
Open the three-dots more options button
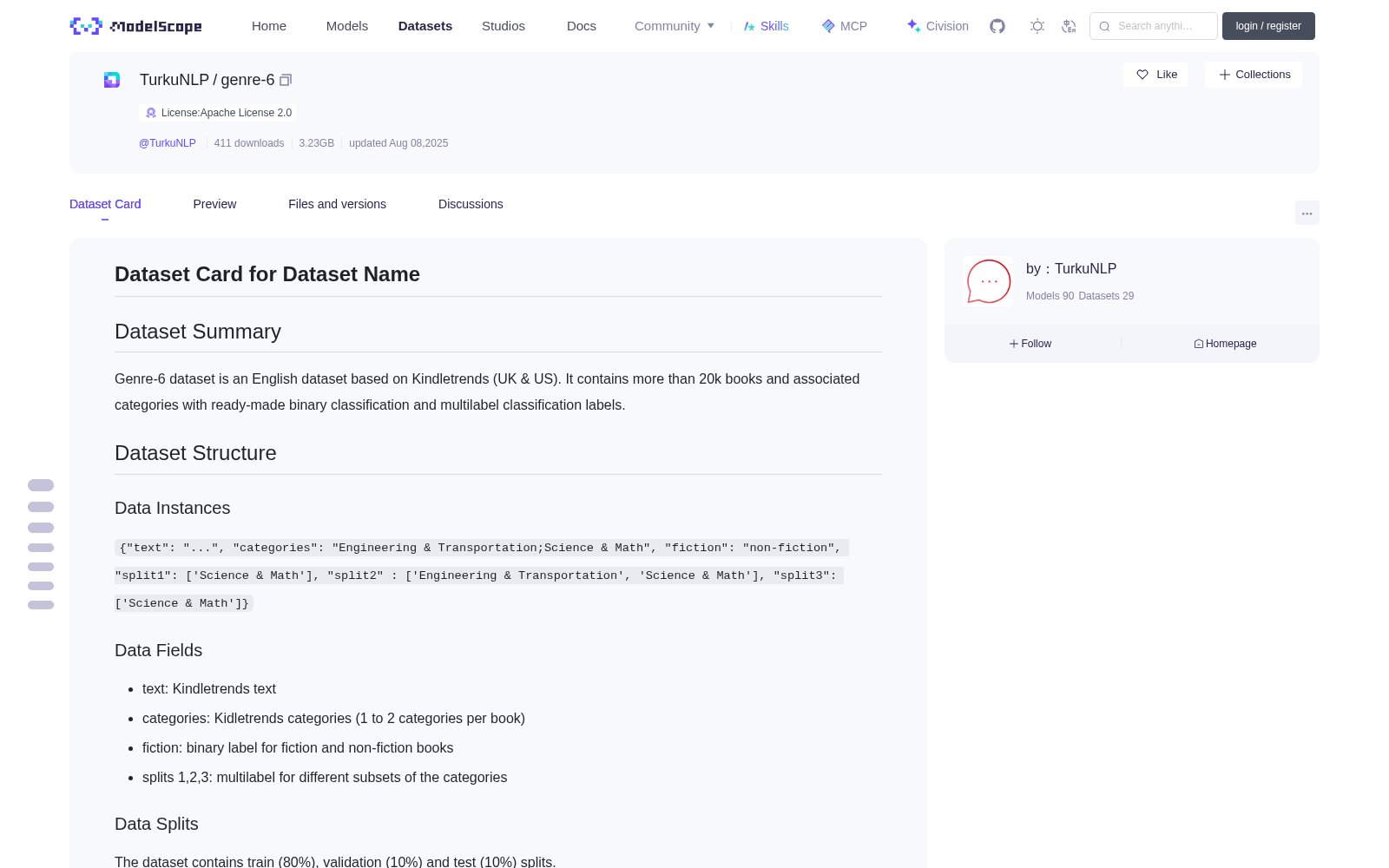tap(1307, 214)
